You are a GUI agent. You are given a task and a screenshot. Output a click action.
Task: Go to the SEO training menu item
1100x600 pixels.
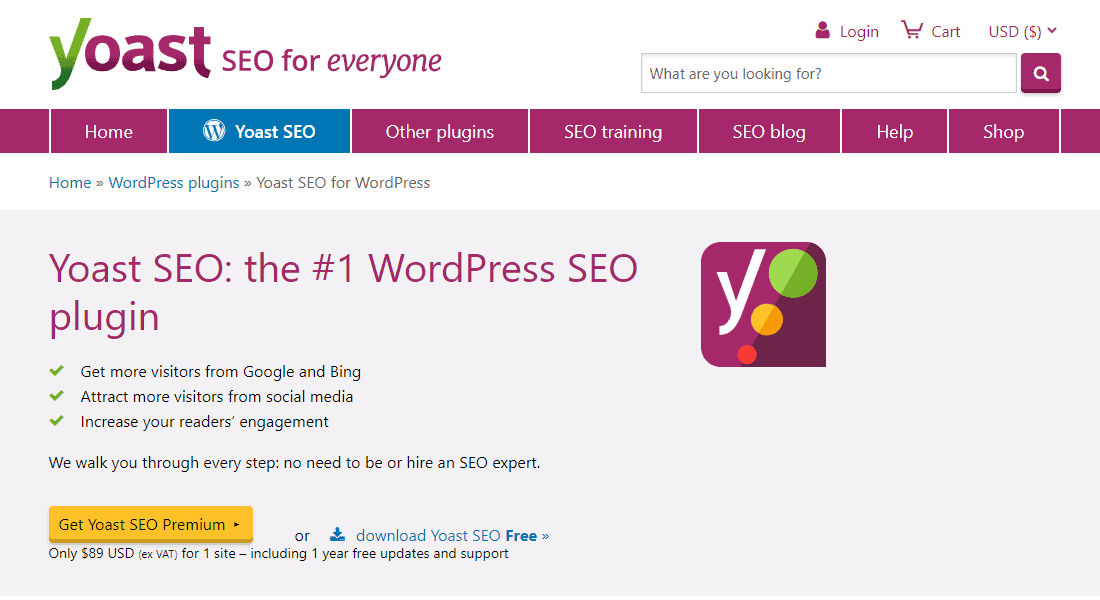tap(613, 131)
